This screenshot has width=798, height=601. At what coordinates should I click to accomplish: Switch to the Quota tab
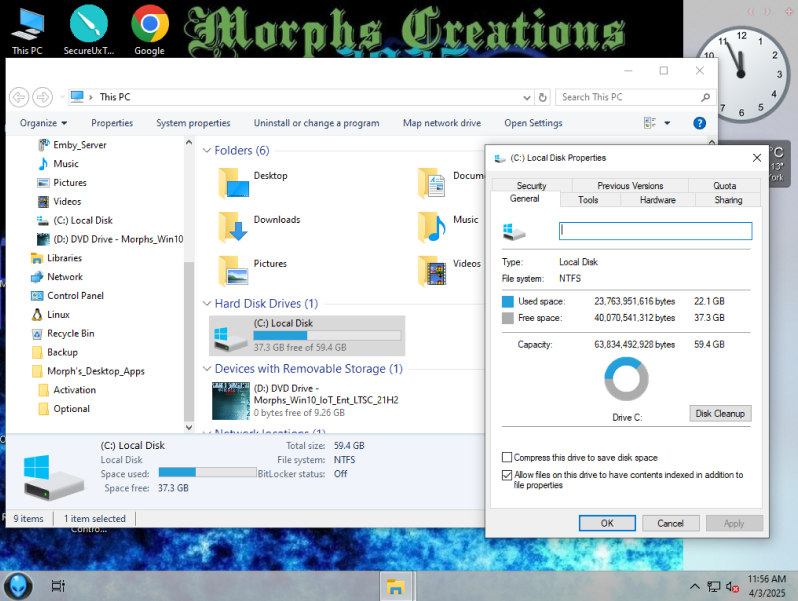[725, 186]
